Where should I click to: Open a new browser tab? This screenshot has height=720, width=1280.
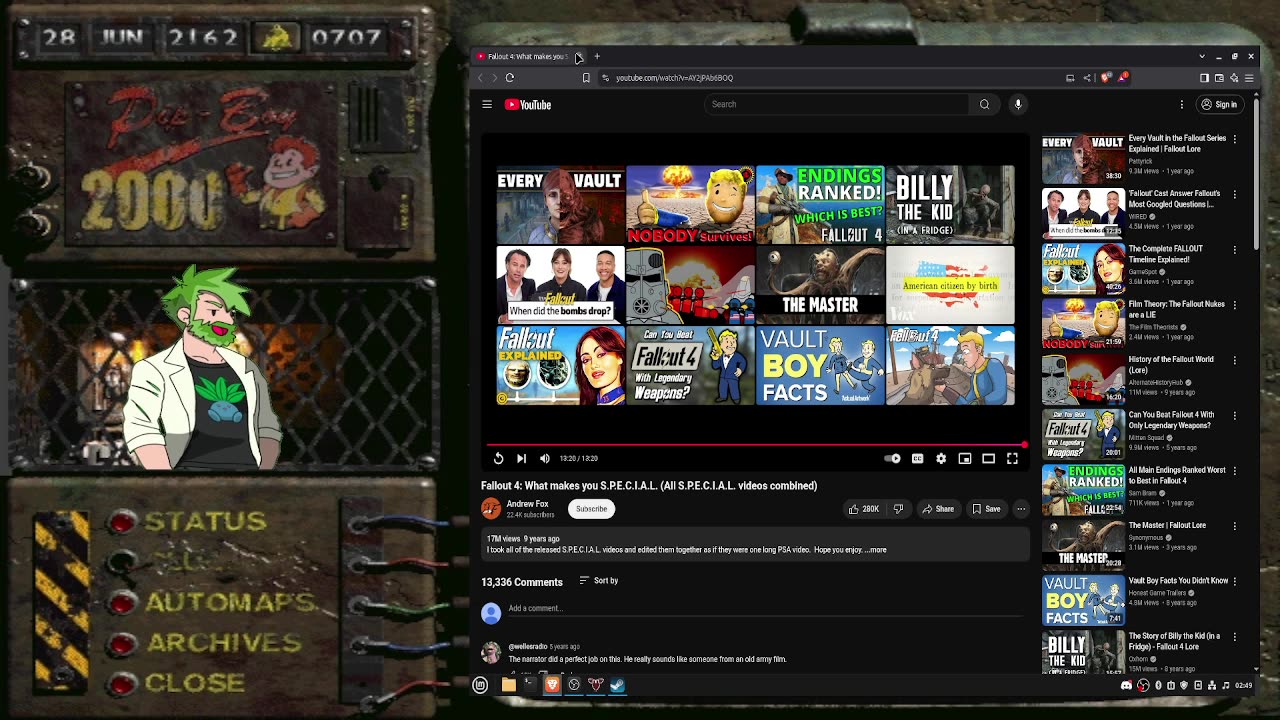pyautogui.click(x=597, y=56)
